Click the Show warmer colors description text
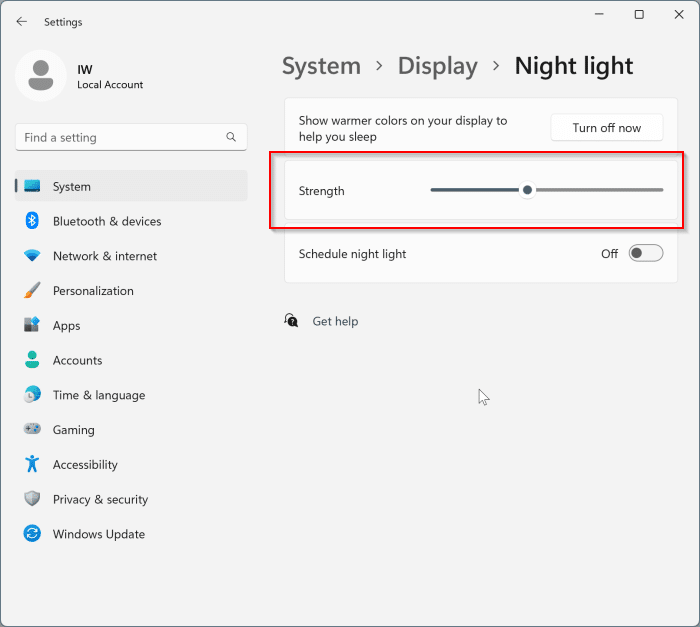 click(x=403, y=129)
